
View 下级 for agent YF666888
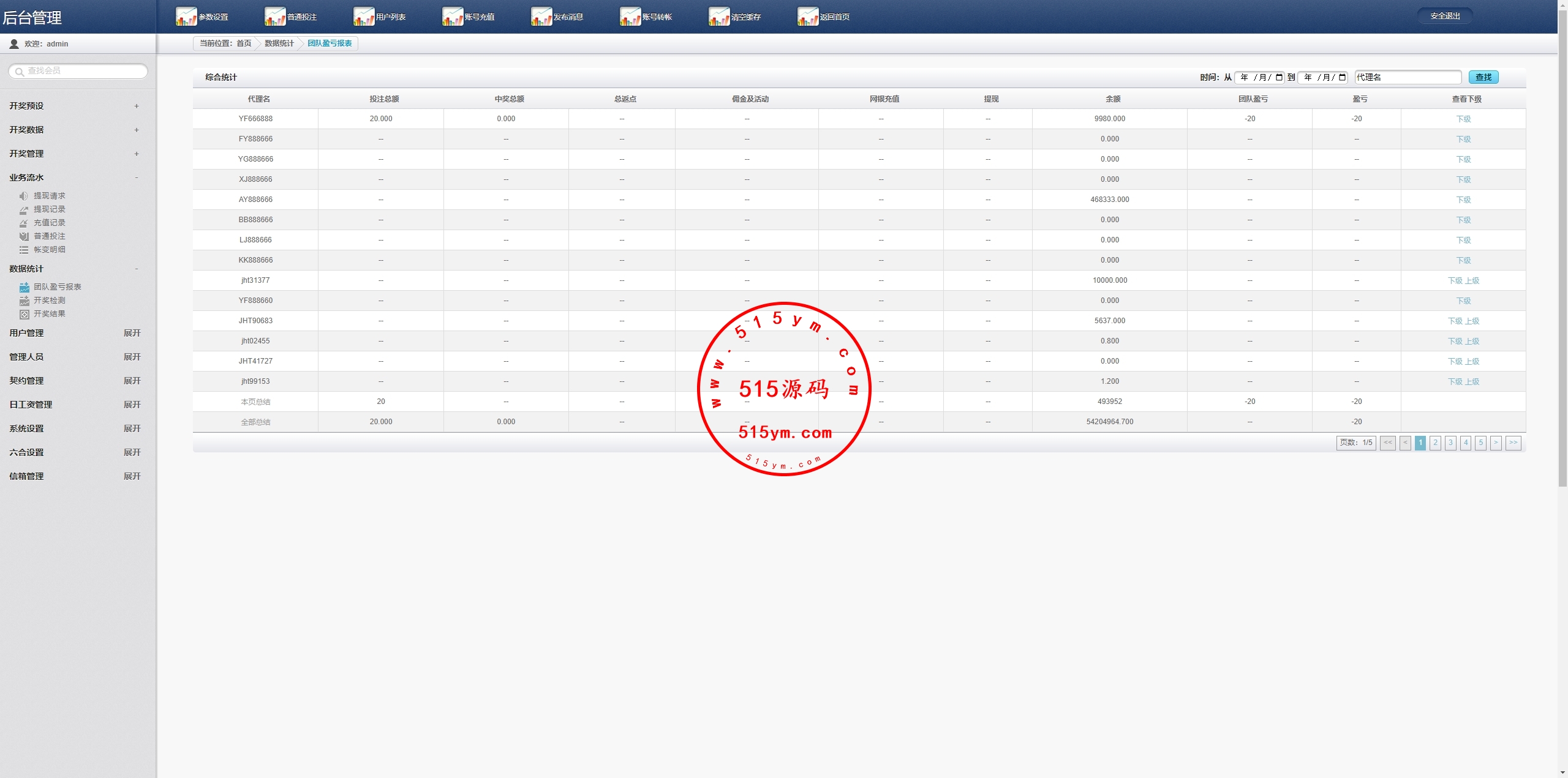coord(1463,119)
